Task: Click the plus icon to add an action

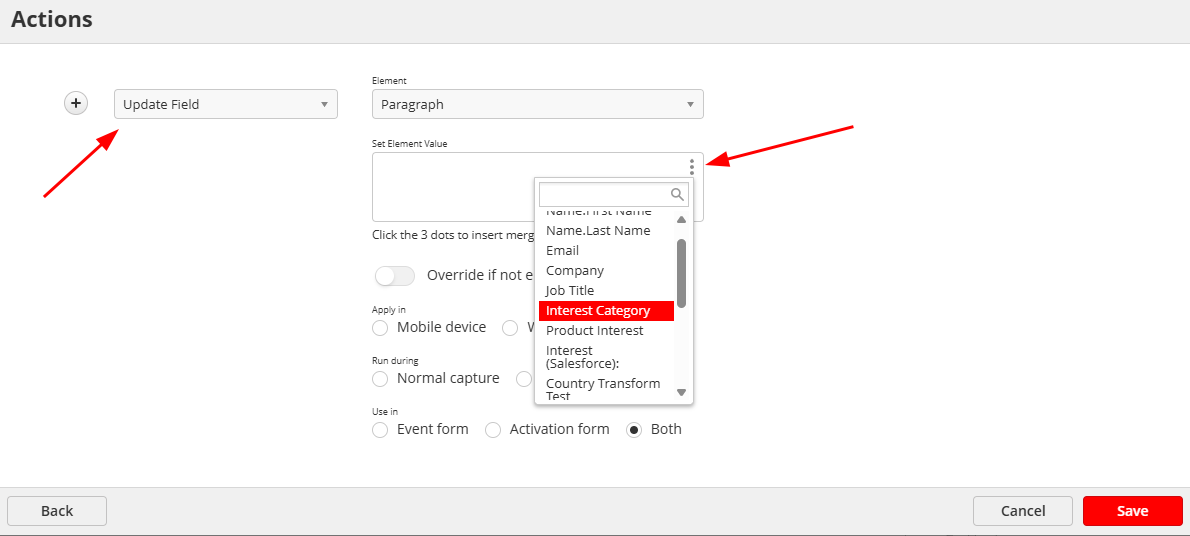Action: pos(76,103)
